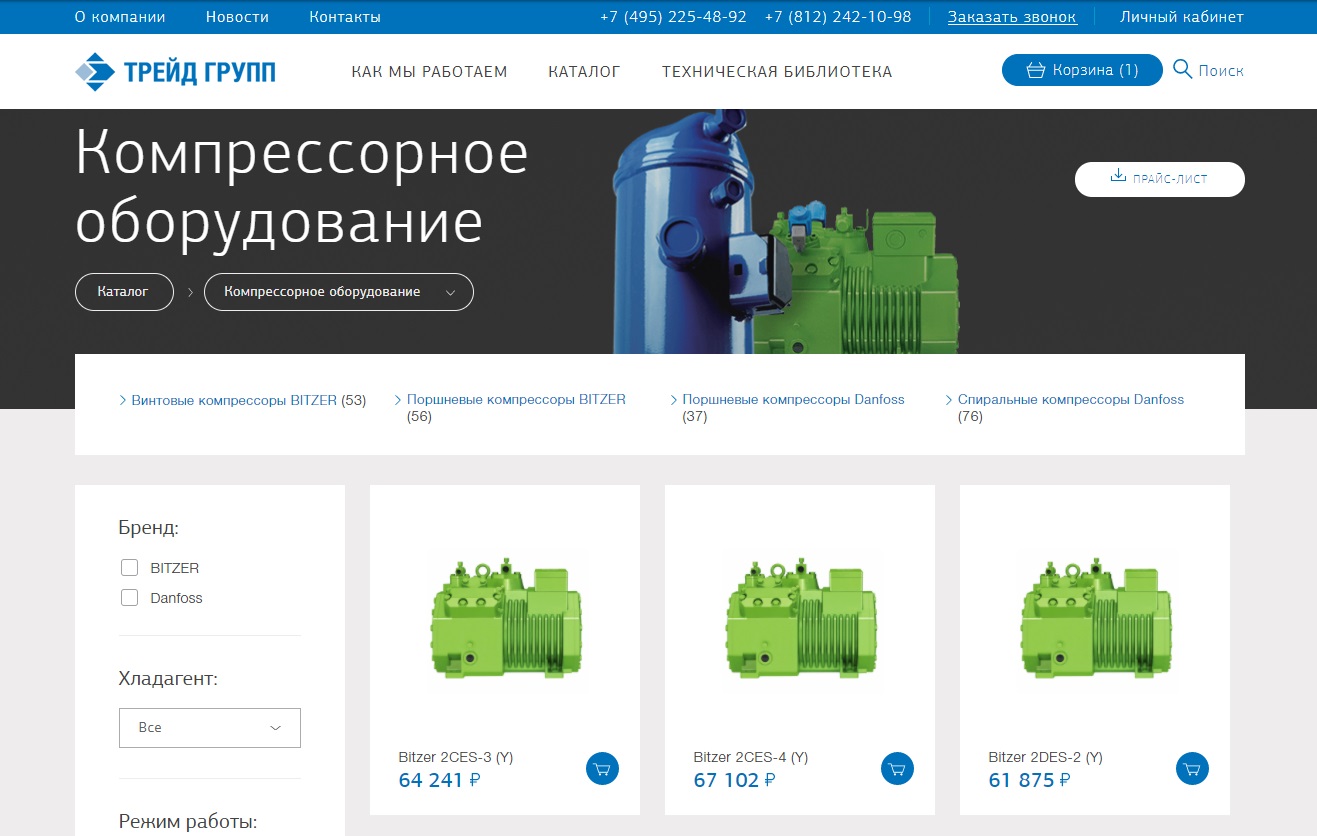This screenshot has width=1317, height=836.
Task: Click the Каталог breadcrumb pill
Action: click(x=123, y=292)
